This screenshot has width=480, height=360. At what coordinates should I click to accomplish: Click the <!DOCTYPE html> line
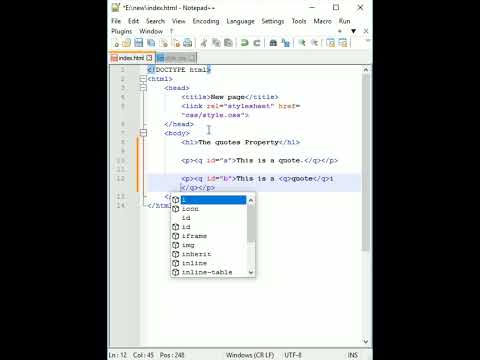(179, 70)
